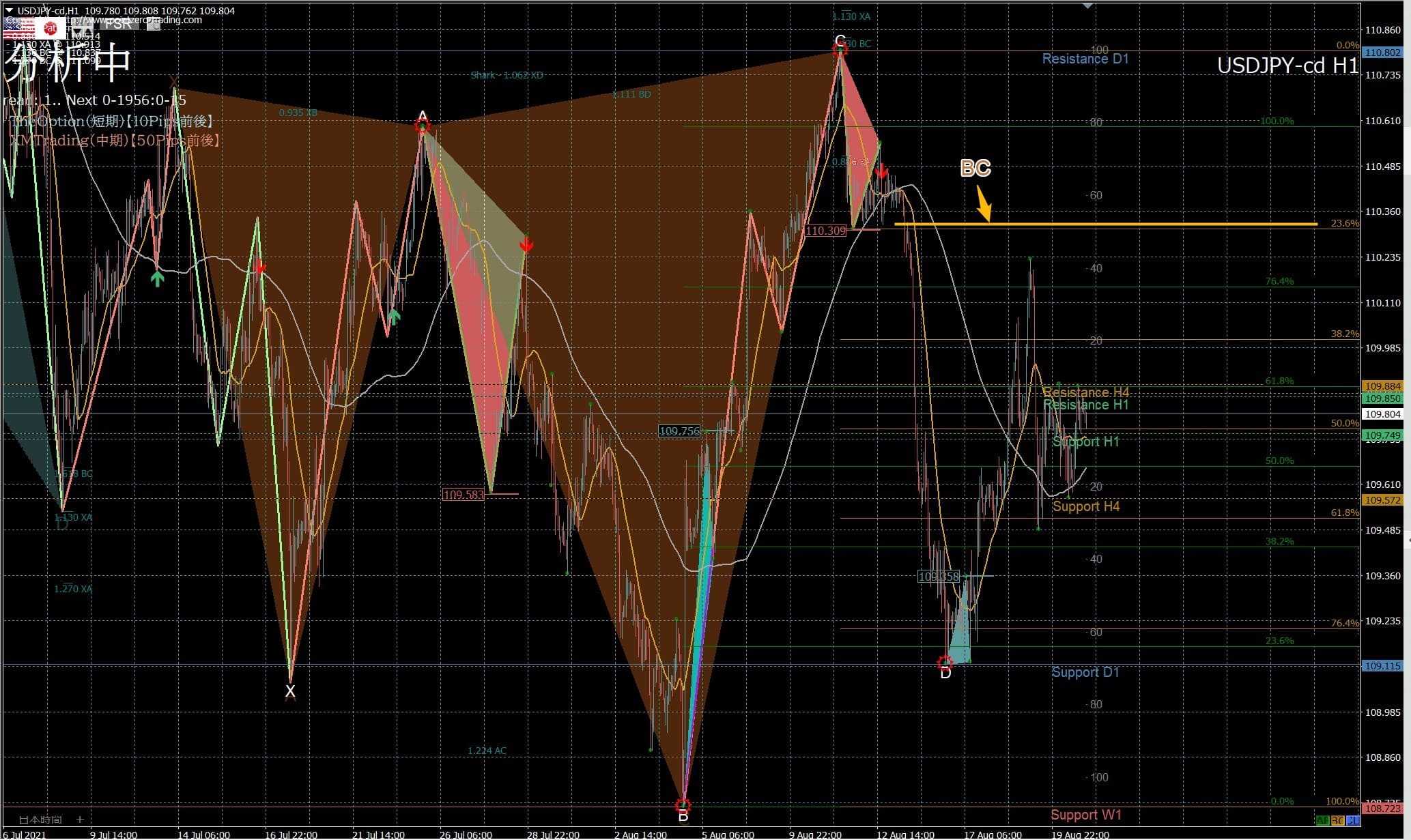Viewport: 1411px width, 840px height.
Task: Click the plus icon next to 日本時間
Action: [80, 819]
